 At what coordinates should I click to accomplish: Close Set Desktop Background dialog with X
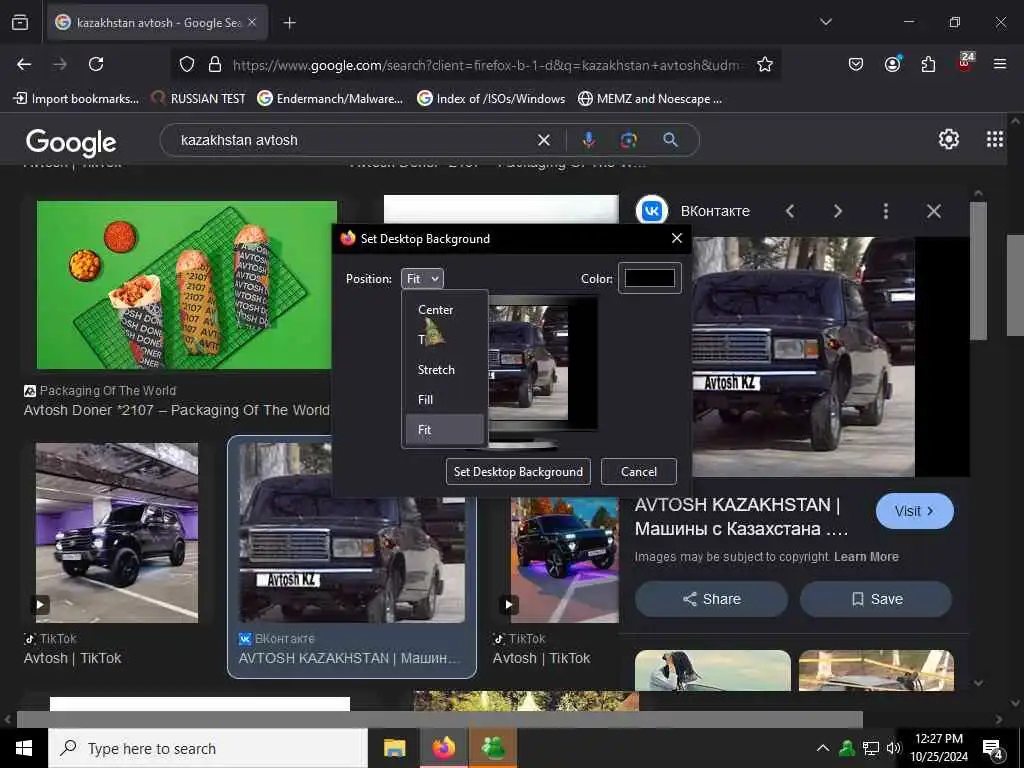coord(677,238)
